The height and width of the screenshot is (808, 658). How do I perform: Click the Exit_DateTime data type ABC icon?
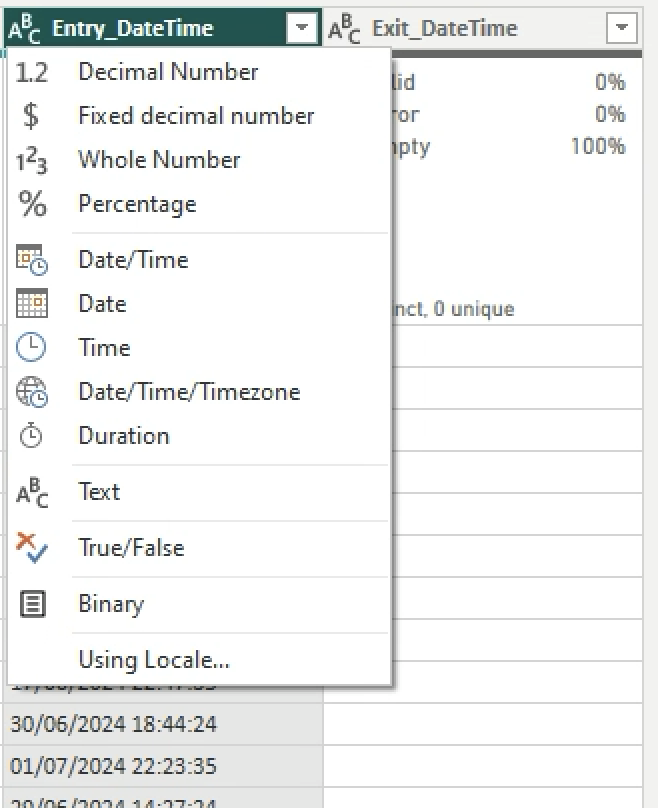344,30
